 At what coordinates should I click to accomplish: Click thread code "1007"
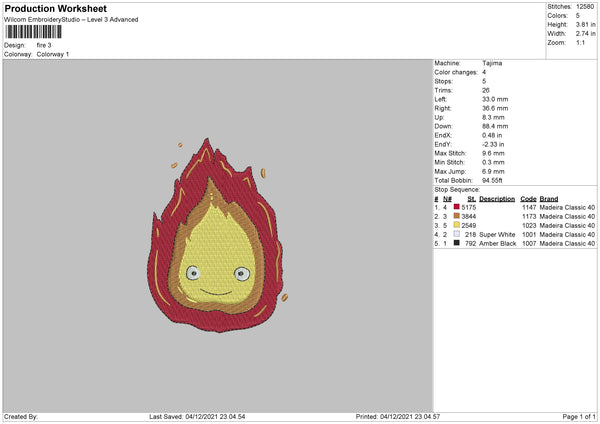529,243
